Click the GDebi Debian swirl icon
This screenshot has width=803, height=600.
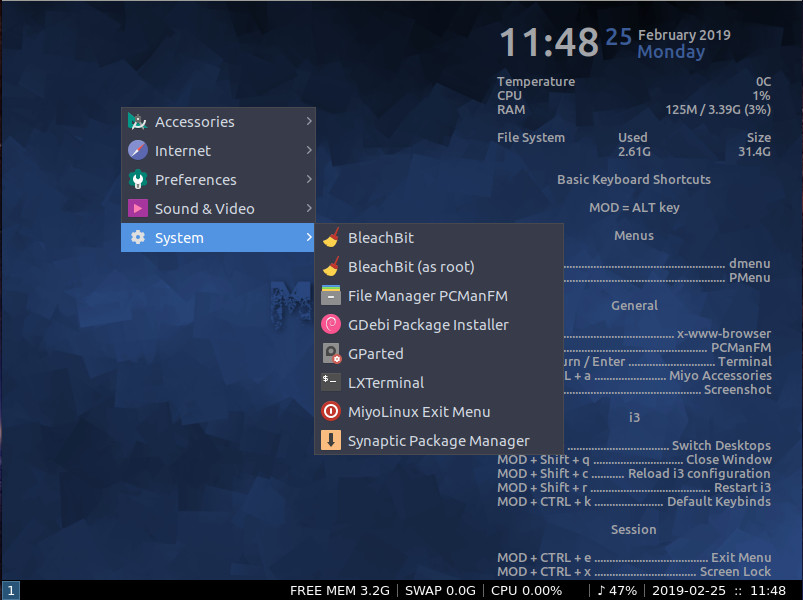331,325
